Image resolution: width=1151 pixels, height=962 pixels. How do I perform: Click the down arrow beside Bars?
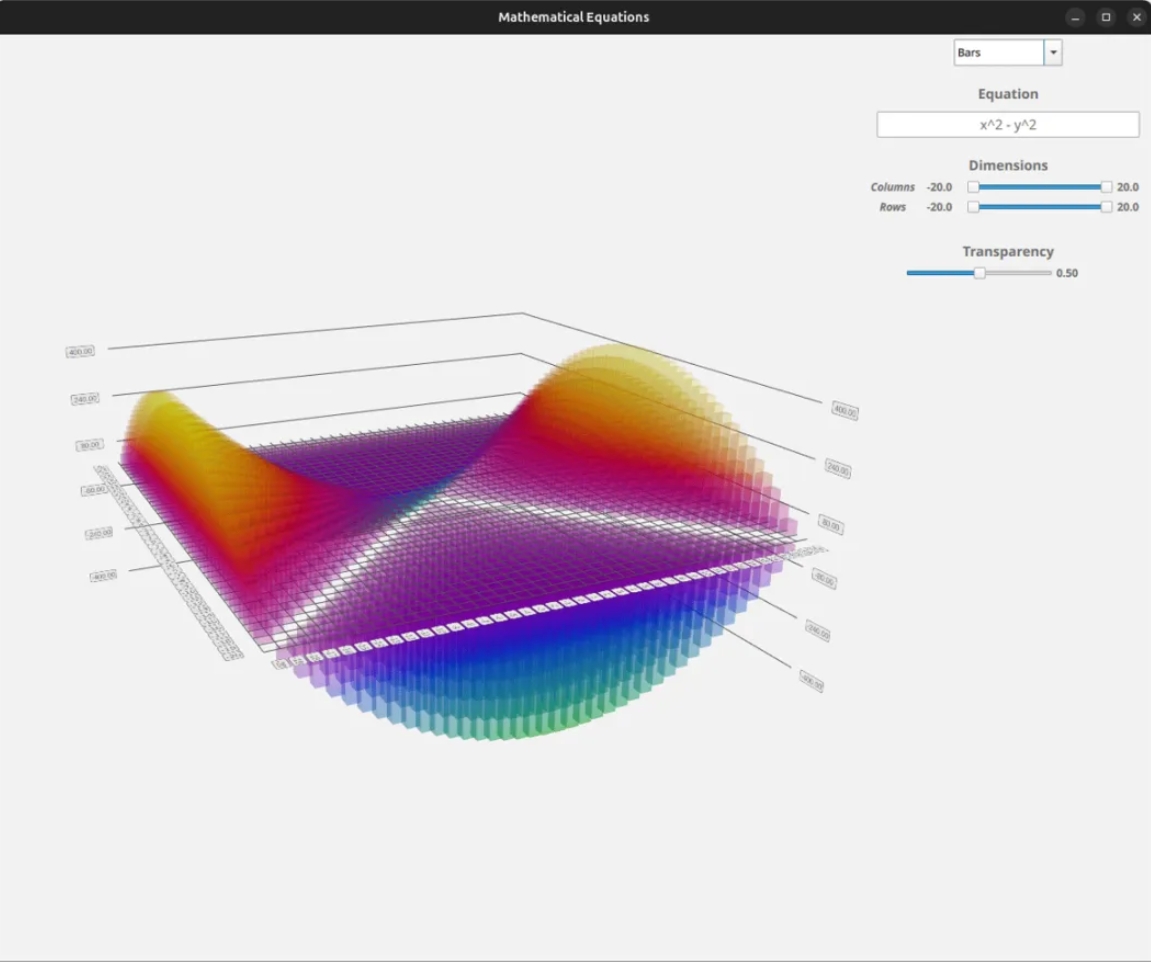click(x=1053, y=53)
